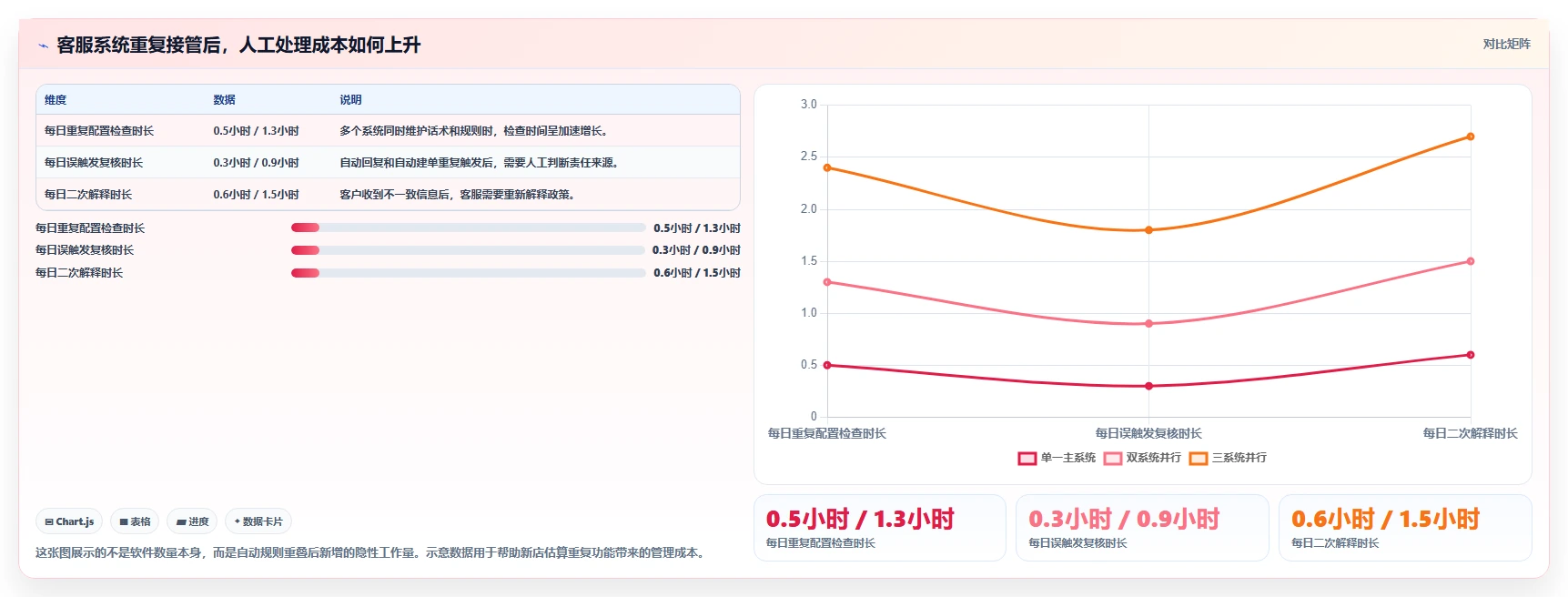
Task: Open the 0.6小时 / 1.5小时 data card
Action: tap(1405, 528)
